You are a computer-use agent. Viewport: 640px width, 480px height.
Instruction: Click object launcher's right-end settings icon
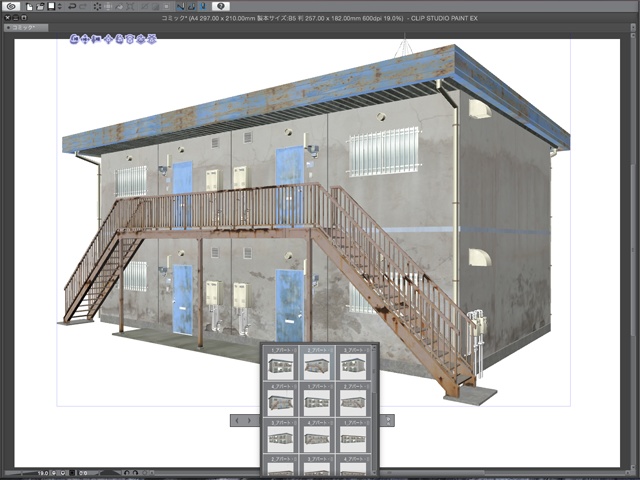click(388, 420)
